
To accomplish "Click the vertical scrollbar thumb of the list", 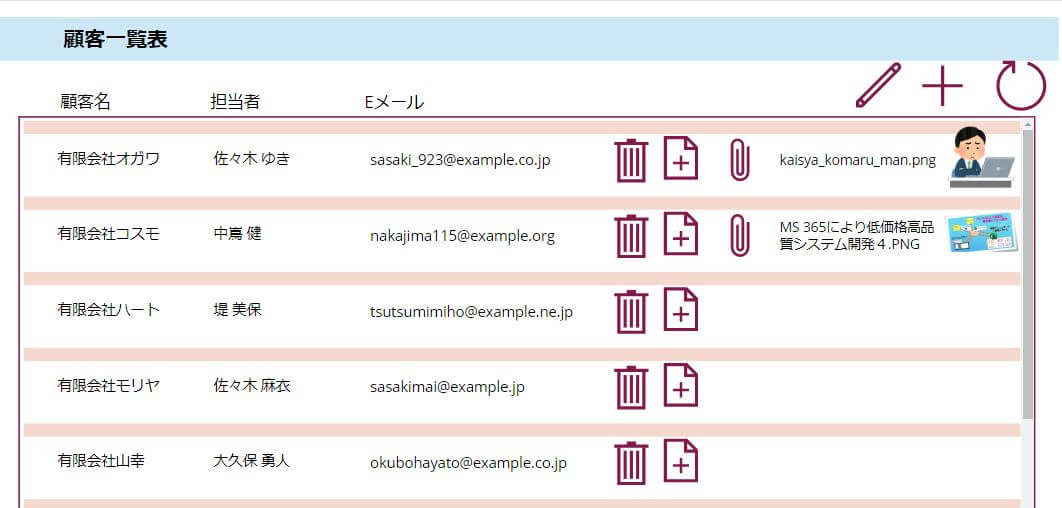I will (1027, 274).
